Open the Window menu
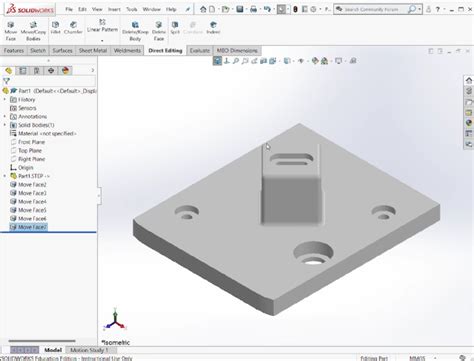 152,9
